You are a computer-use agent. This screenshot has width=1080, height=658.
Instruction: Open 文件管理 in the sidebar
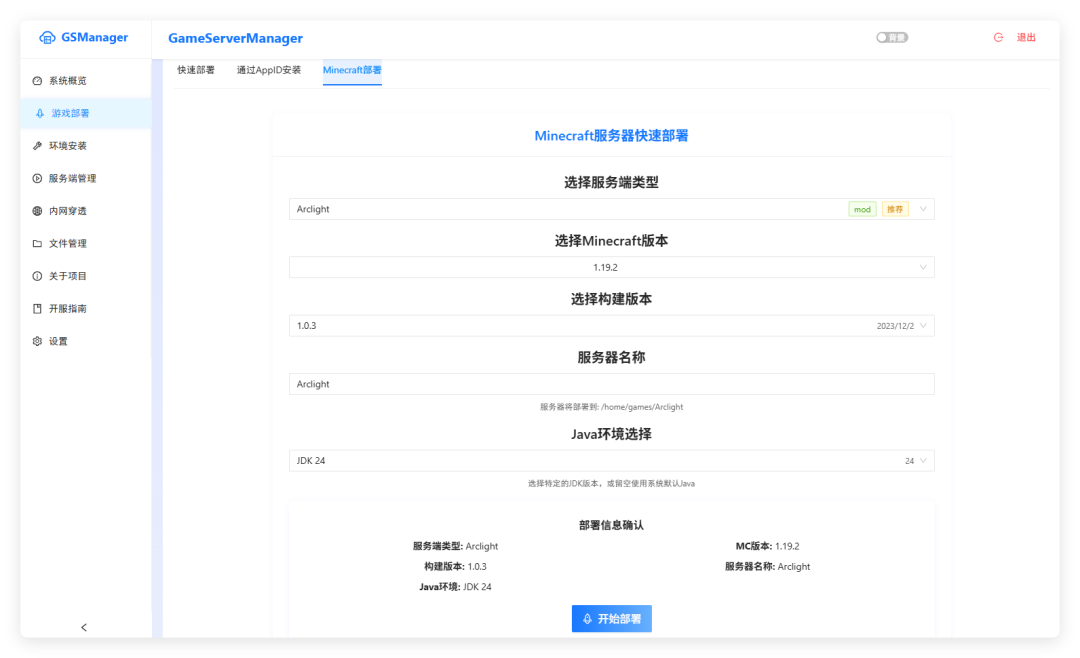coord(86,243)
